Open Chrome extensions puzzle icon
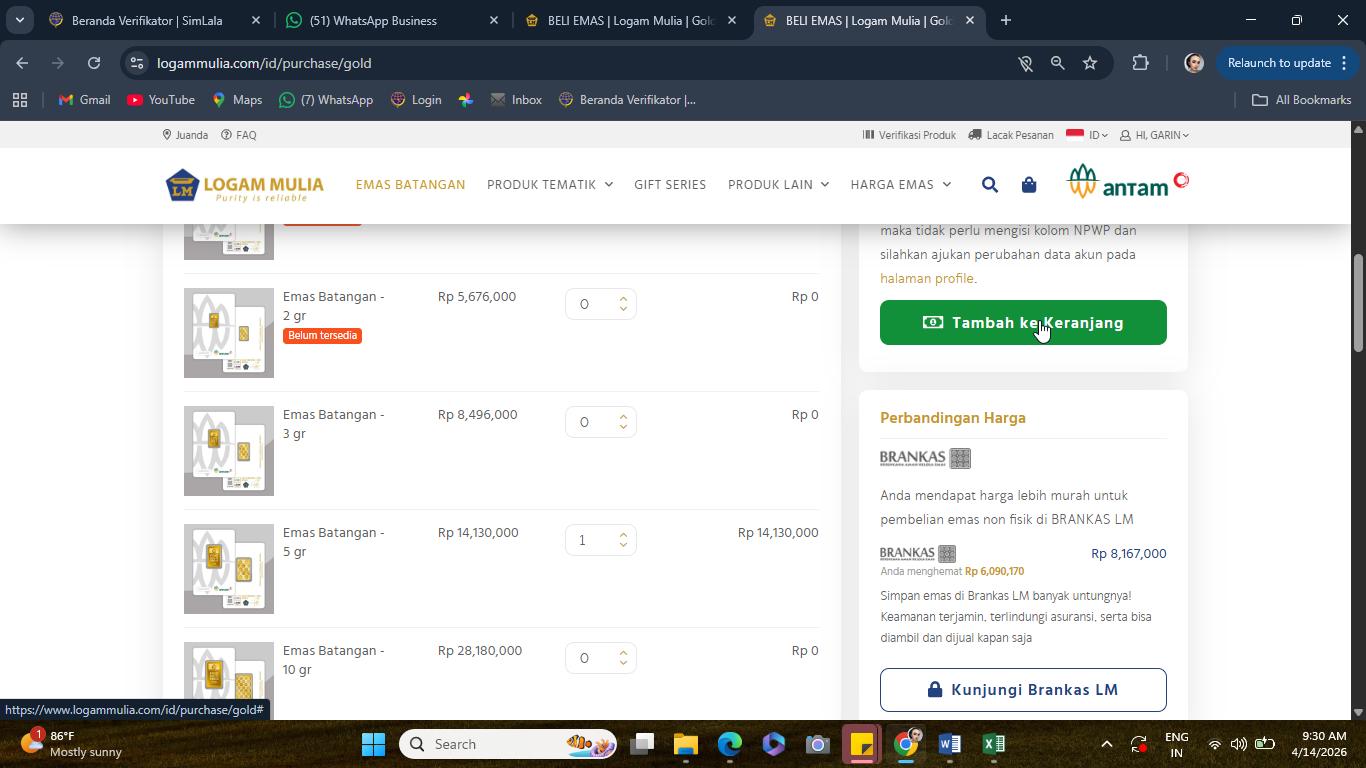The image size is (1366, 768). (1140, 63)
